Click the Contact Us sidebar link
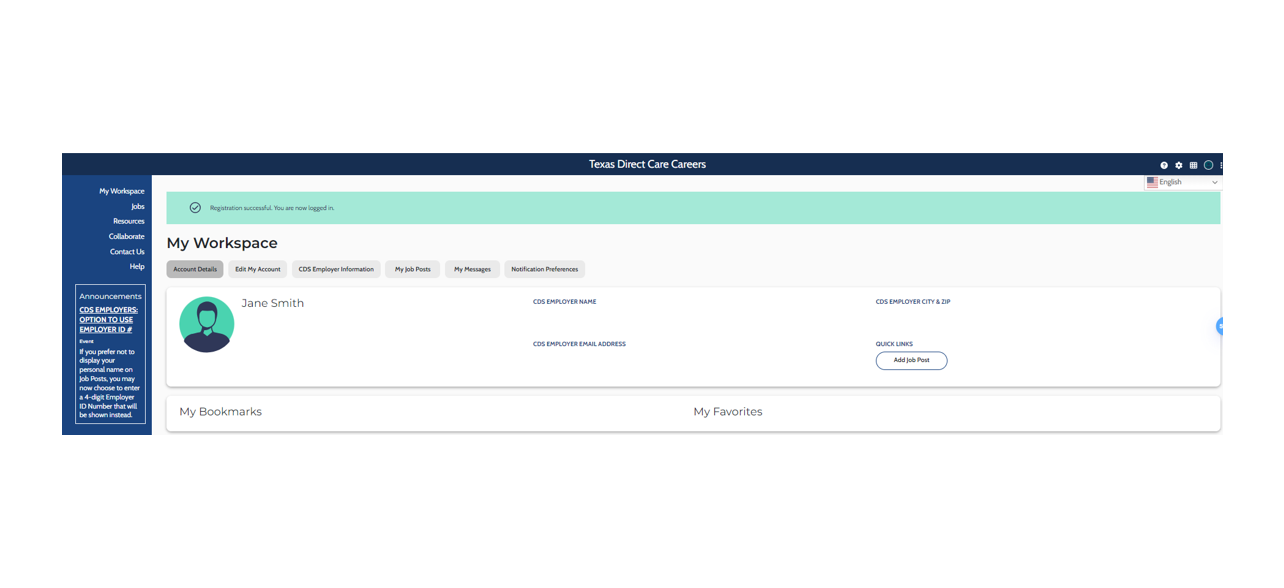 127,252
